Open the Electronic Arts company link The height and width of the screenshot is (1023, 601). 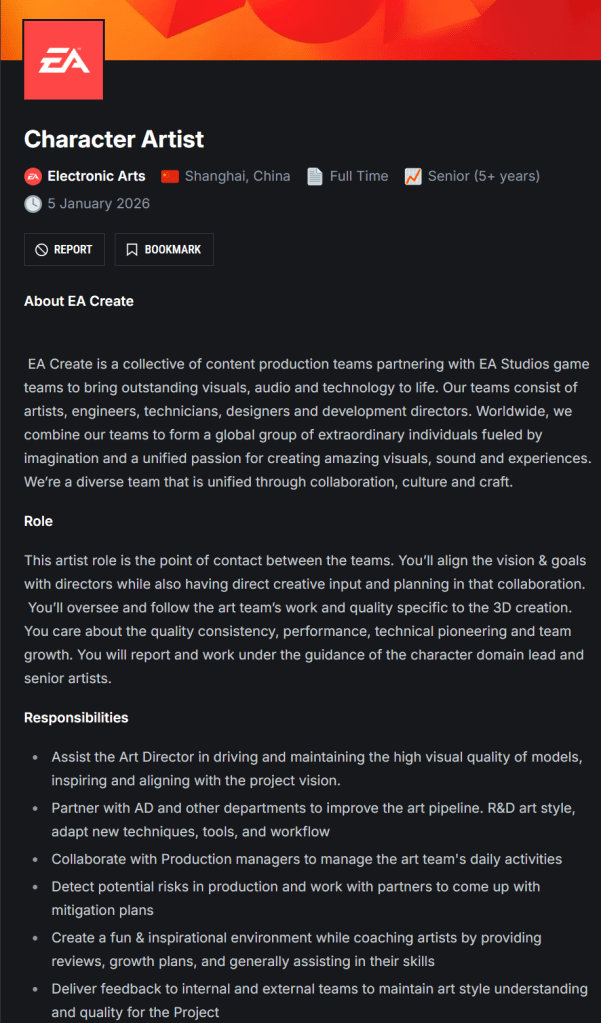pyautogui.click(x=96, y=176)
